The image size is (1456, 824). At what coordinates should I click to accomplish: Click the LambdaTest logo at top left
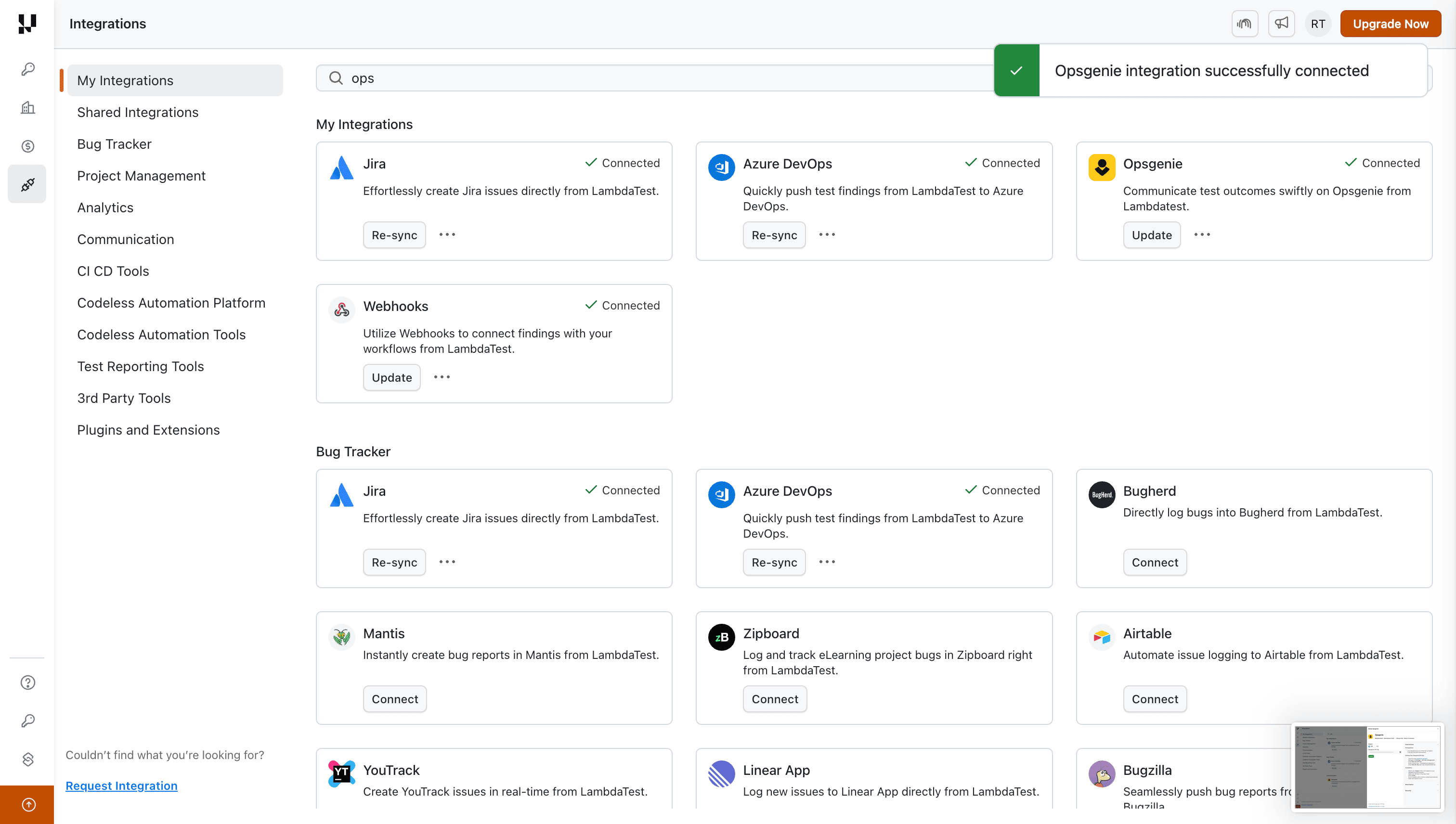(26, 24)
